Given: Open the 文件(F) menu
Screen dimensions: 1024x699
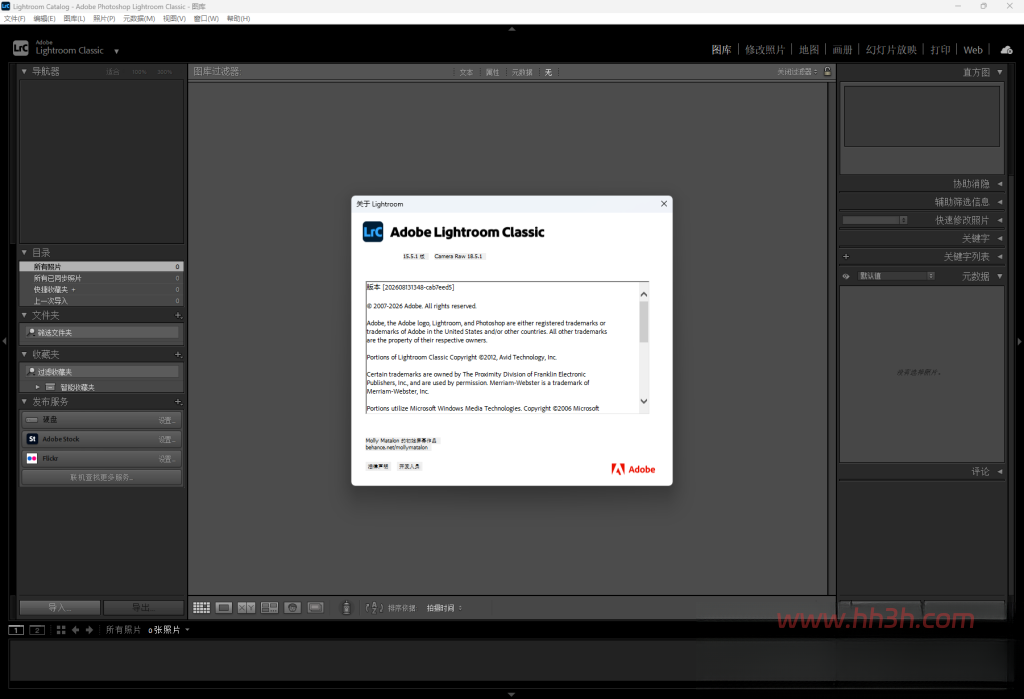Looking at the screenshot, I should [x=14, y=18].
